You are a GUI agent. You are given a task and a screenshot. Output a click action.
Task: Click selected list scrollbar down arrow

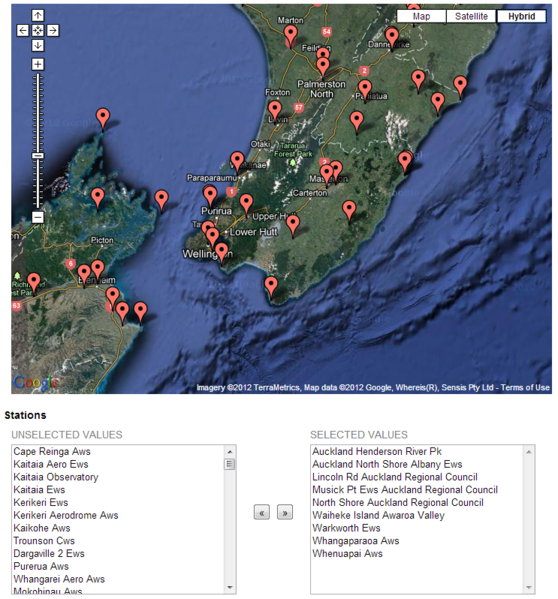529,588
